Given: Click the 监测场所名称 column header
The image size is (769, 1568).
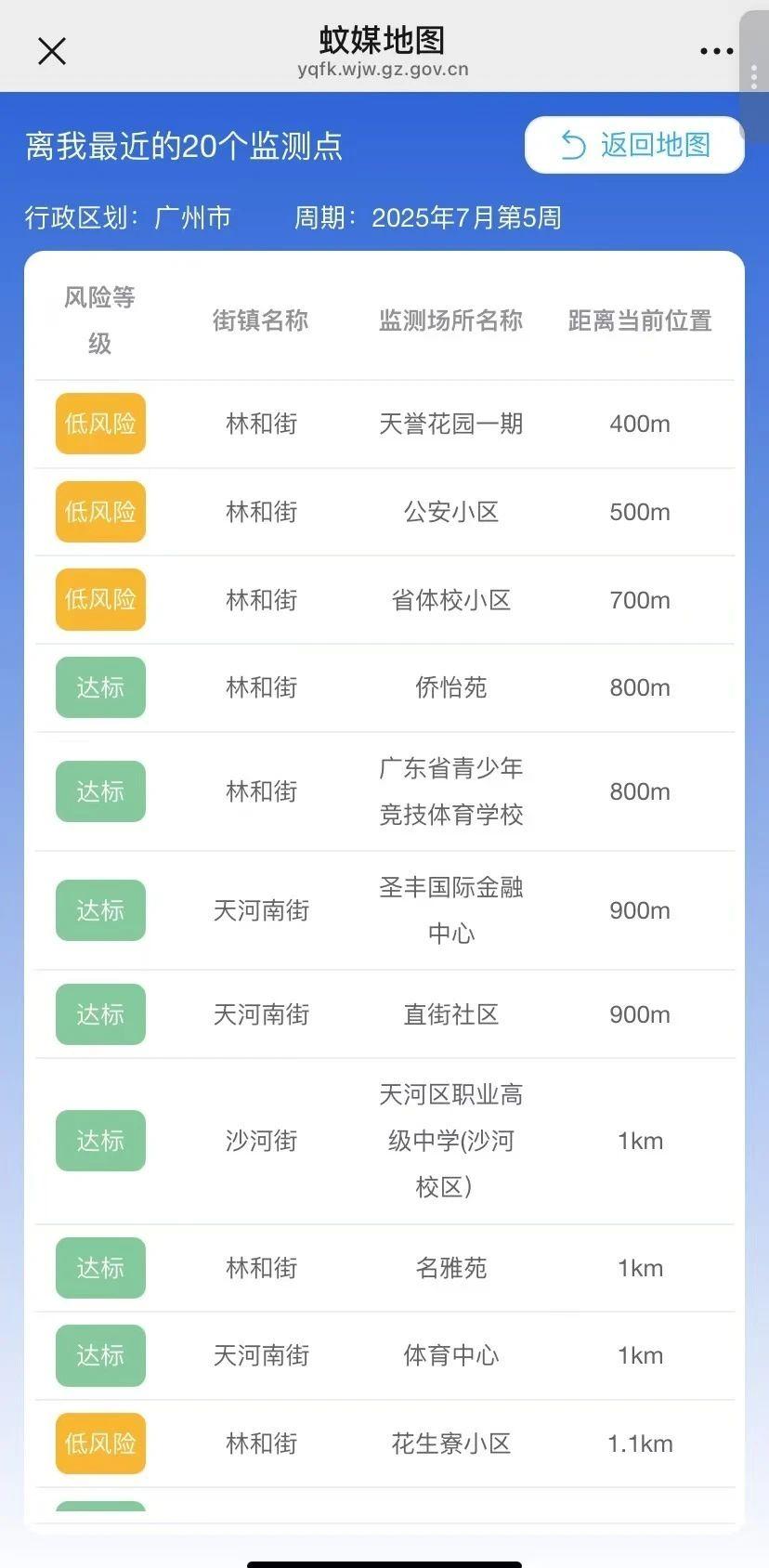Looking at the screenshot, I should pyautogui.click(x=450, y=320).
